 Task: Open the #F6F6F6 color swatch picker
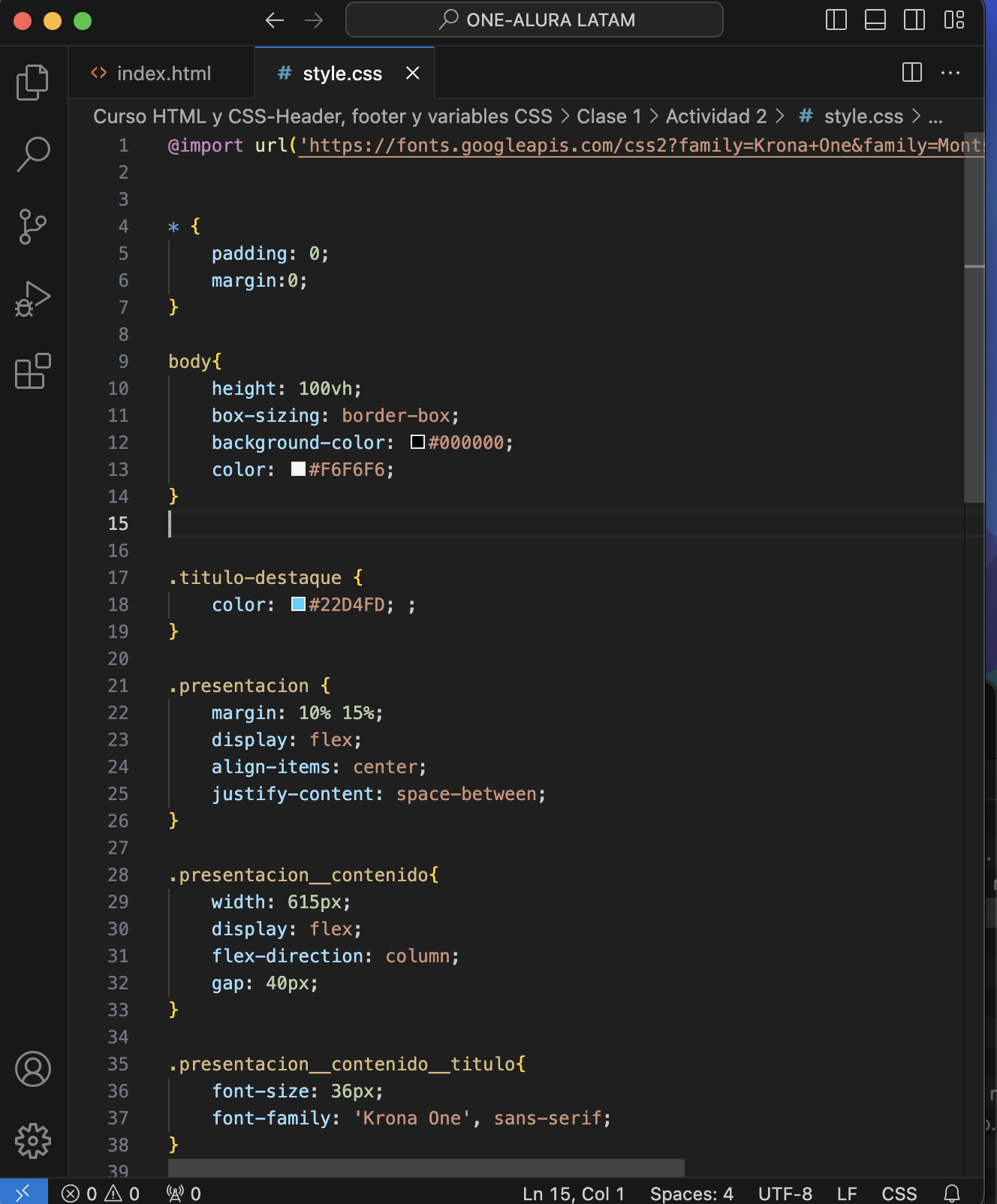(x=298, y=469)
